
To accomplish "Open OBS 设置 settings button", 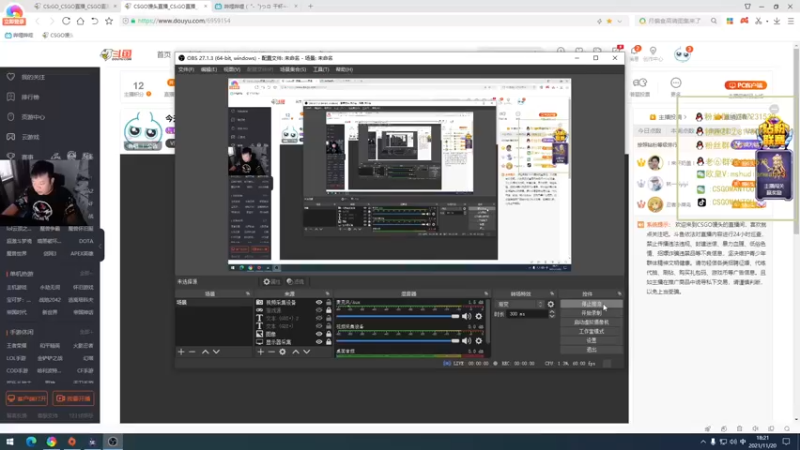I will coord(591,340).
